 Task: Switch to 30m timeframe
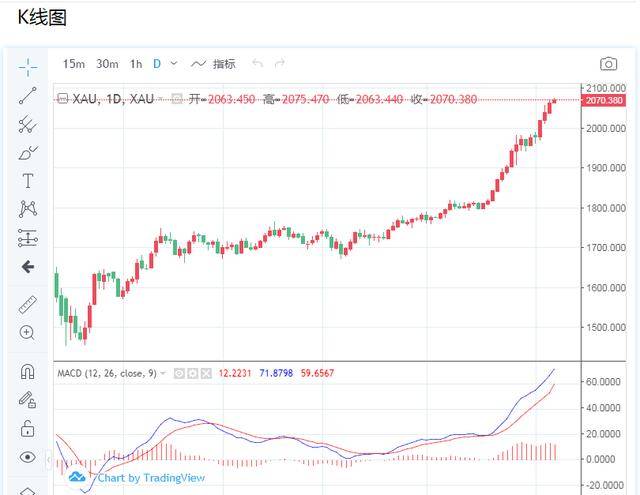point(107,64)
